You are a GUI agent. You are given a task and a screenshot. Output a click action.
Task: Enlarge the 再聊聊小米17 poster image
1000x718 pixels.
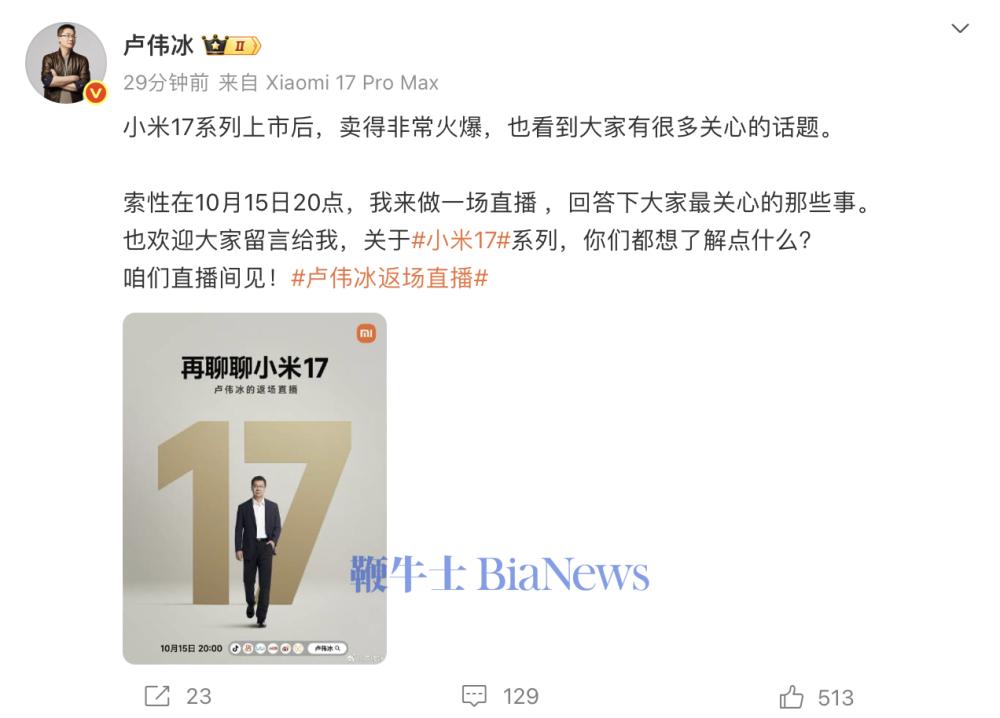click(254, 488)
